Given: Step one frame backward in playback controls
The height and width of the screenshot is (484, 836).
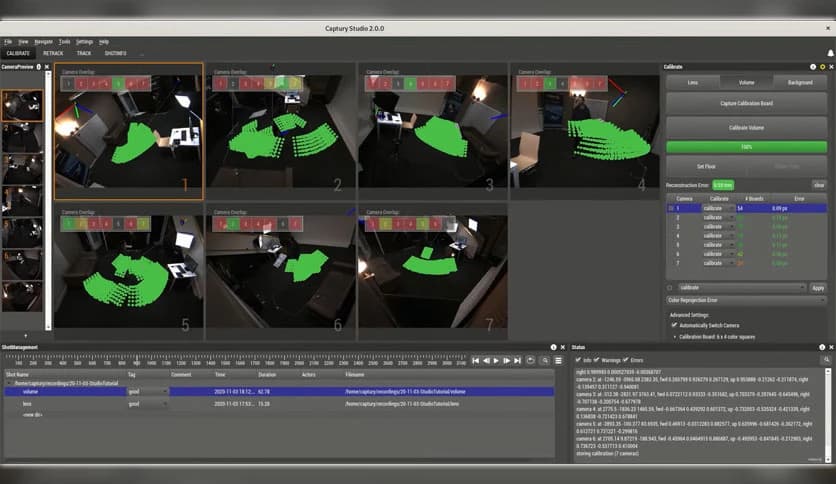Looking at the screenshot, I should (486, 361).
